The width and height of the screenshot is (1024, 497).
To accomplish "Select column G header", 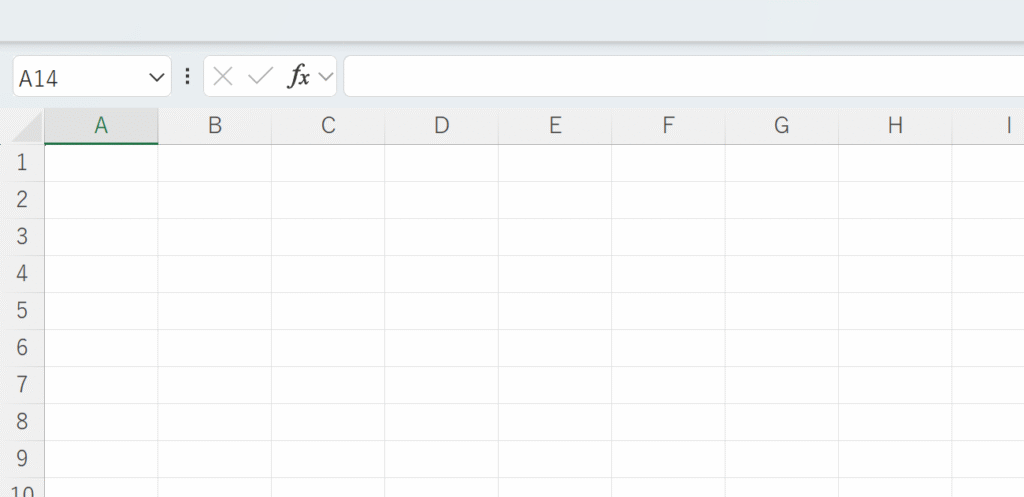I will 782,126.
